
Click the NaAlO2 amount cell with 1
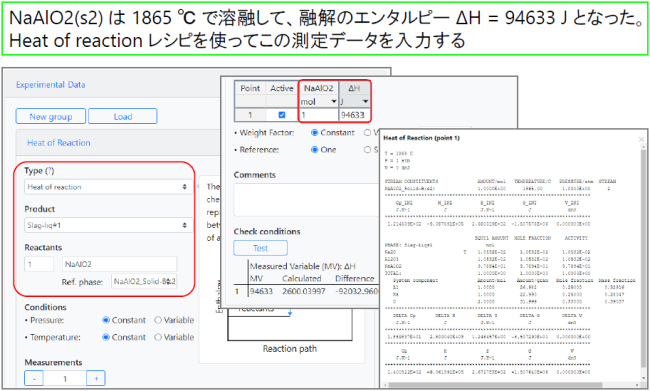[x=318, y=115]
